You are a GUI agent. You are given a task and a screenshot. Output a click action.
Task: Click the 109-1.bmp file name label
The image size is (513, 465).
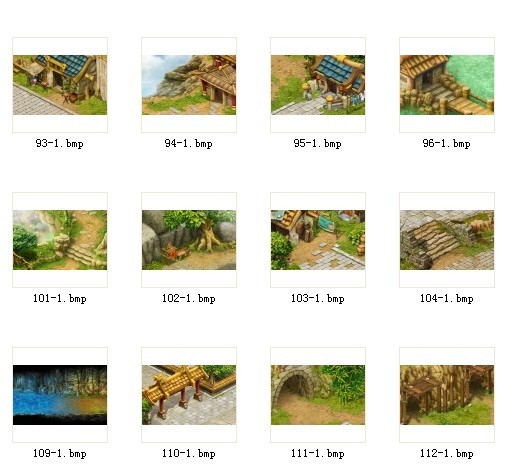tap(60, 454)
